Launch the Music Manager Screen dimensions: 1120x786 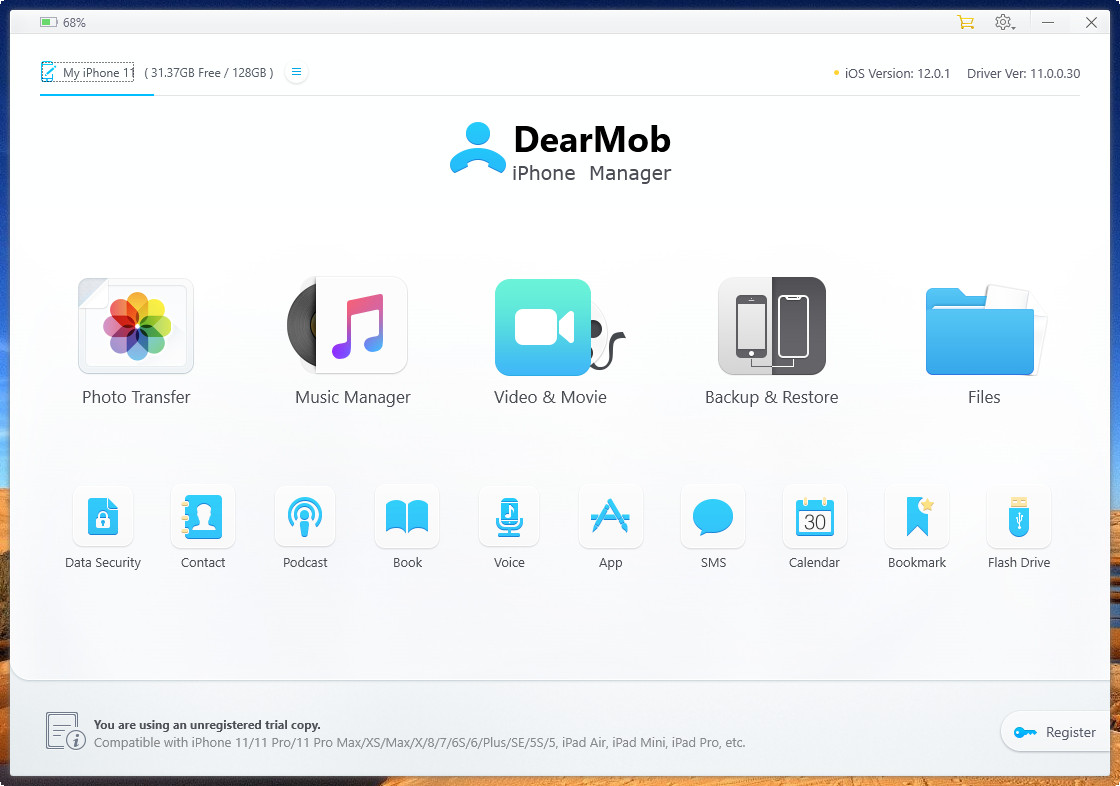[x=352, y=327]
